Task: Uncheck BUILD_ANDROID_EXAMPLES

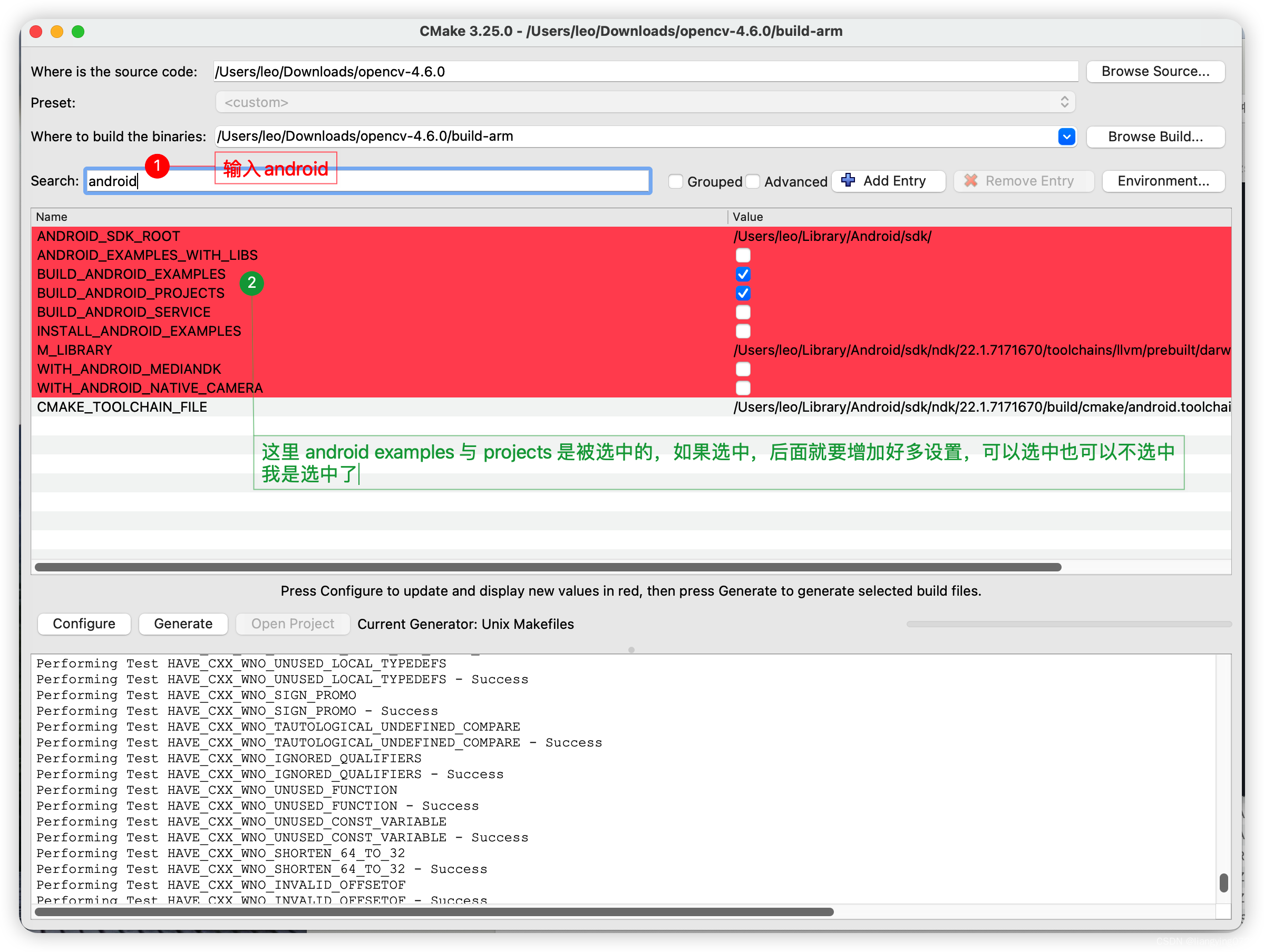Action: [743, 274]
